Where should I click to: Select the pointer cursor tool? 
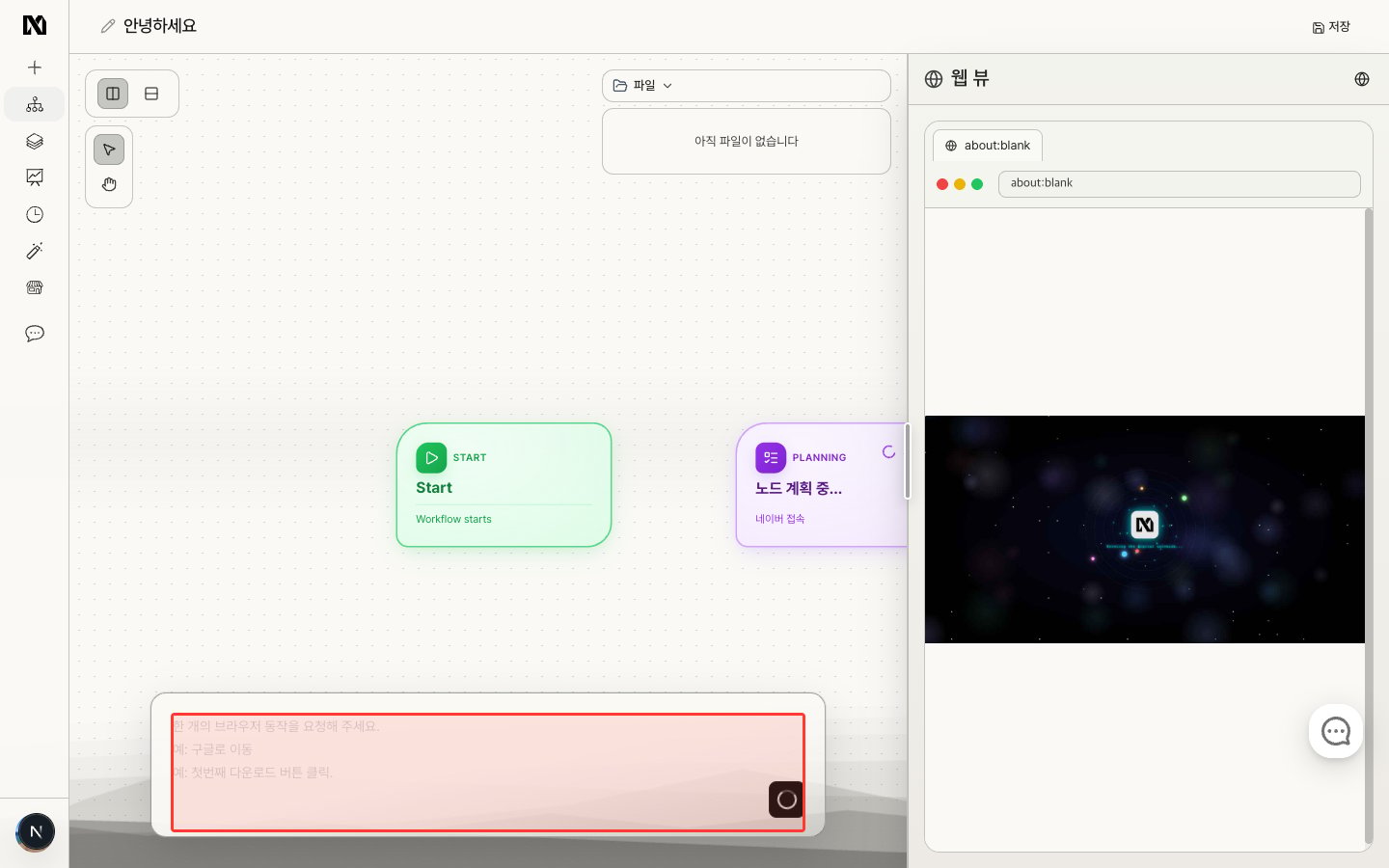point(109,149)
